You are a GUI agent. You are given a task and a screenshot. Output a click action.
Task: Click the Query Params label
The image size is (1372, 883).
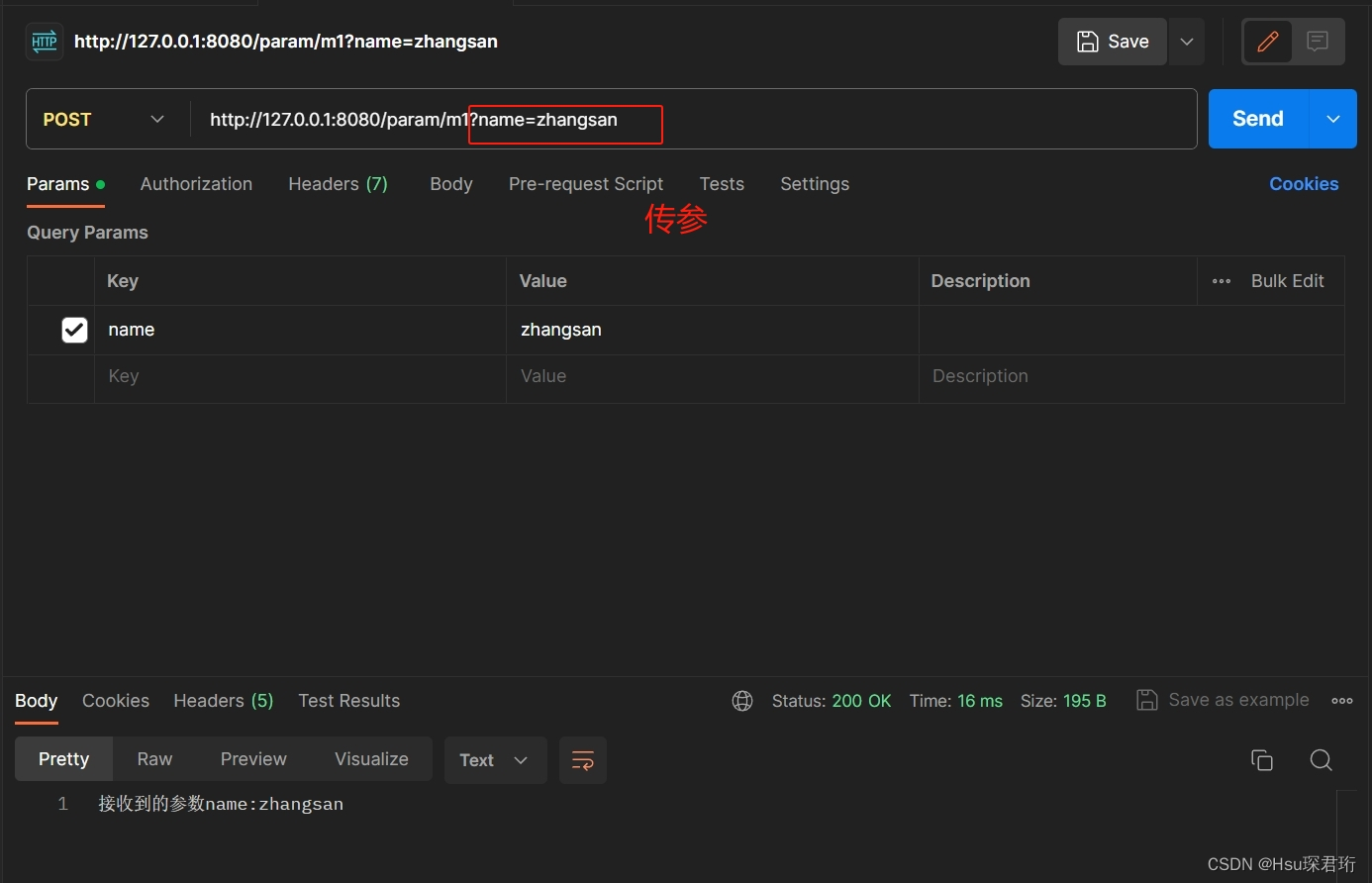[x=87, y=233]
